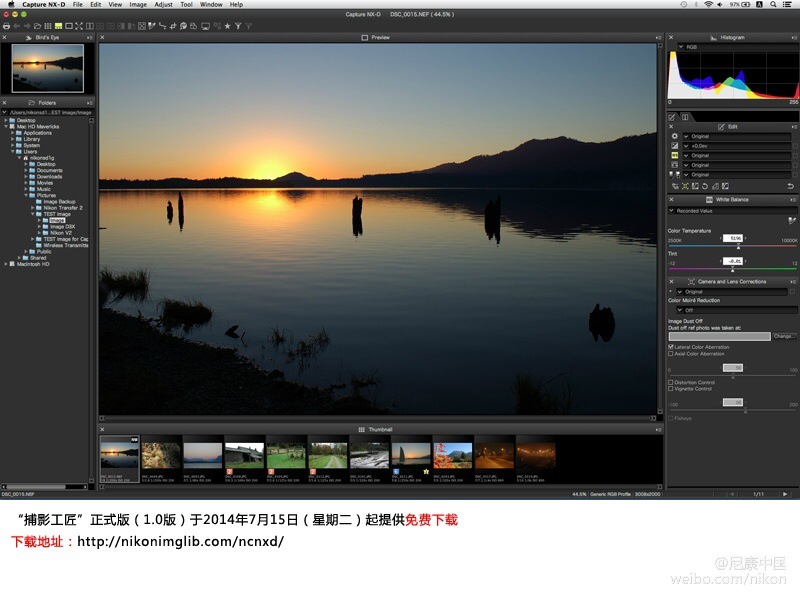The image size is (800, 595).
Task: Enable Axial Color Aberration checkbox
Action: [x=671, y=354]
